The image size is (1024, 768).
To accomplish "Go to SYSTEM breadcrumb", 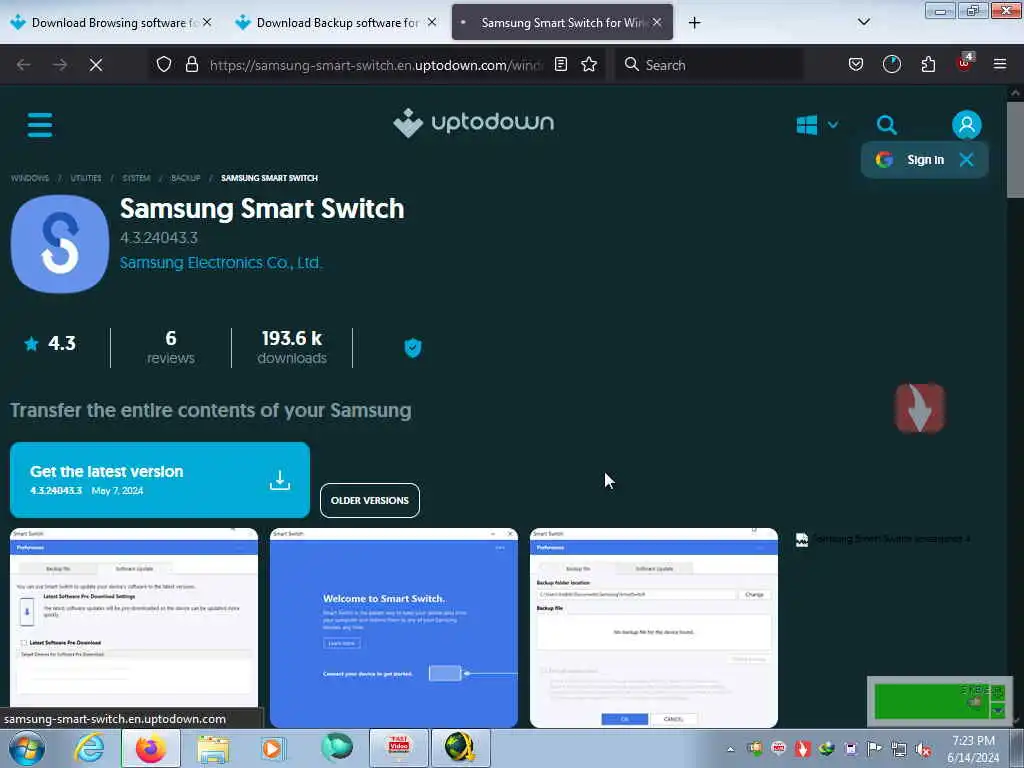I will coord(136,178).
